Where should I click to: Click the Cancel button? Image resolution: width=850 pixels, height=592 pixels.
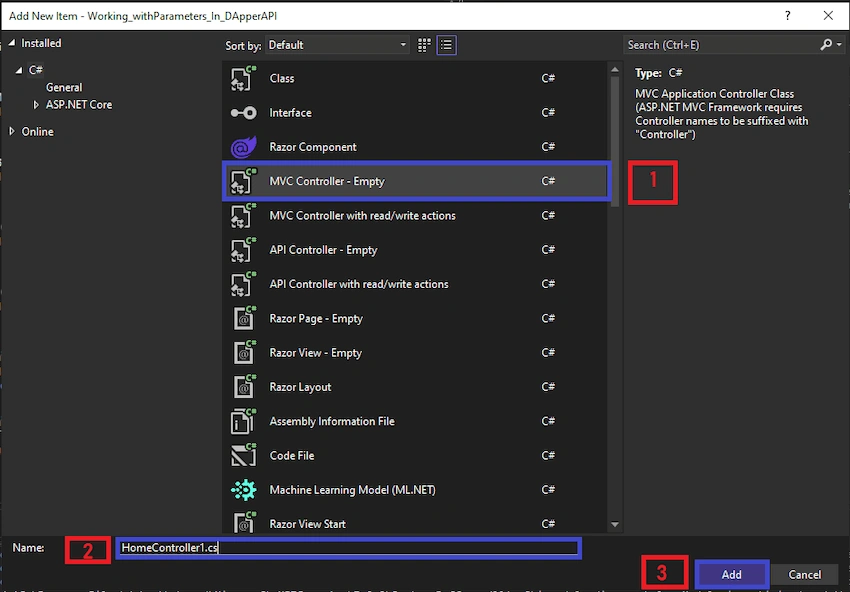tap(804, 574)
